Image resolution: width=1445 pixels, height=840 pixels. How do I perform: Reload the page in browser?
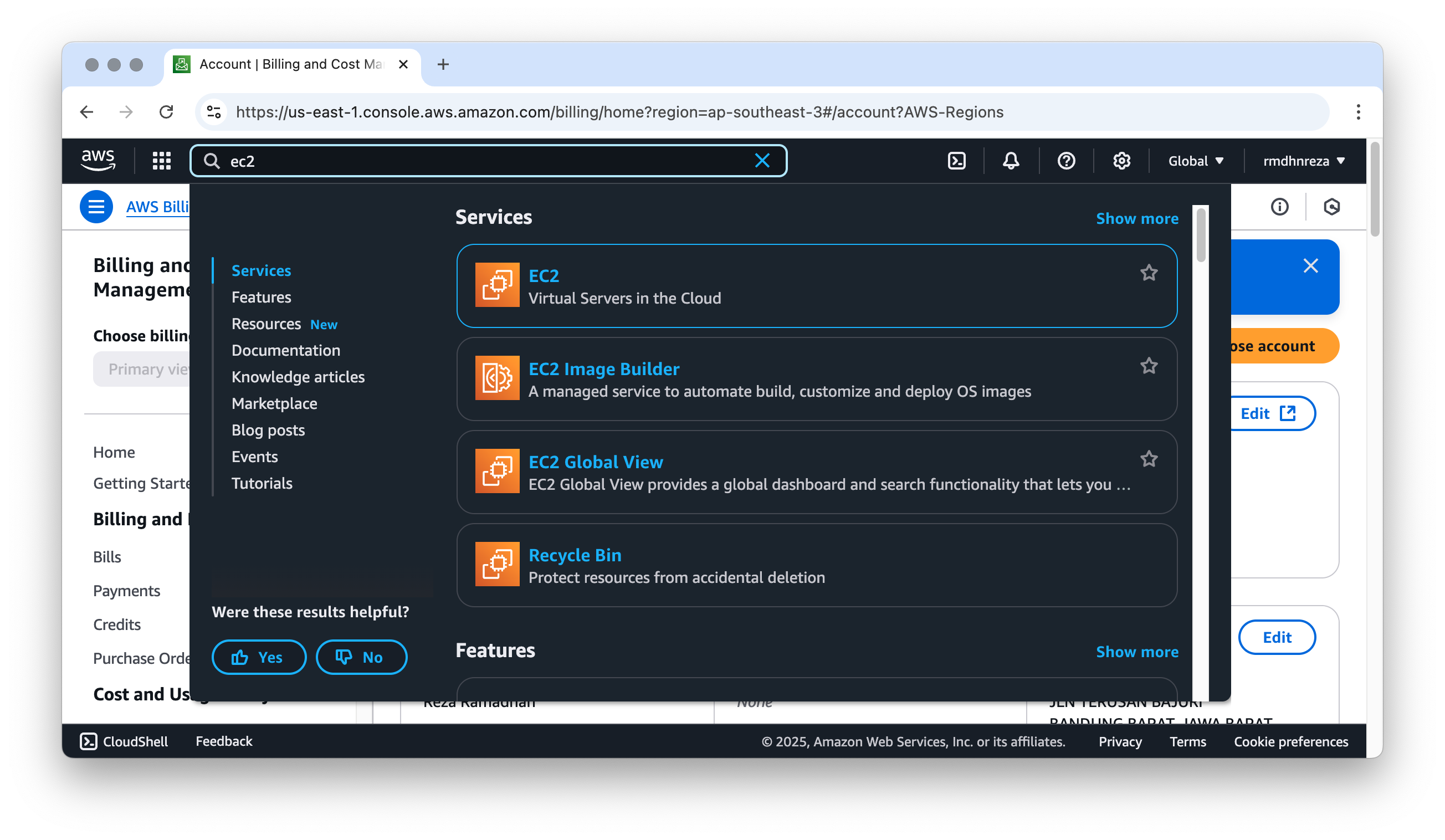coord(166,112)
